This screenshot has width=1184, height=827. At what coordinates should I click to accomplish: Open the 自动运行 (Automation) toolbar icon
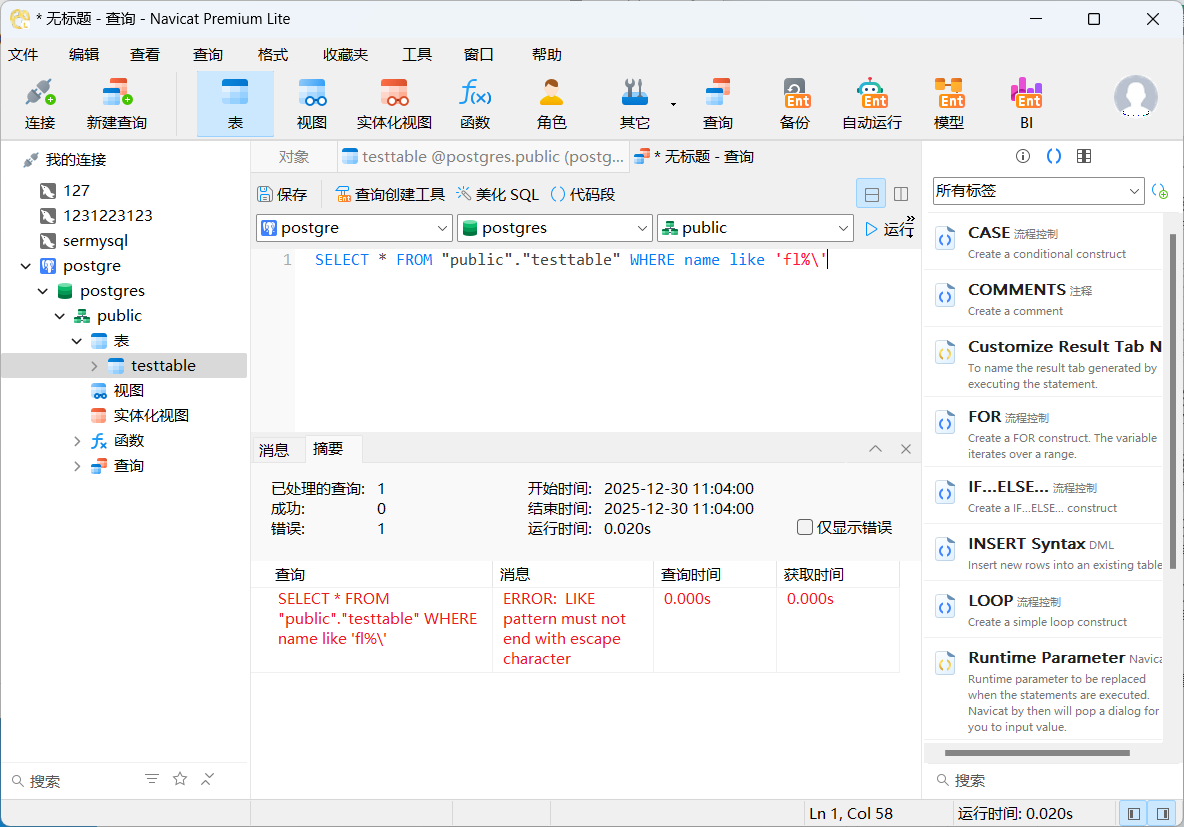coord(871,104)
